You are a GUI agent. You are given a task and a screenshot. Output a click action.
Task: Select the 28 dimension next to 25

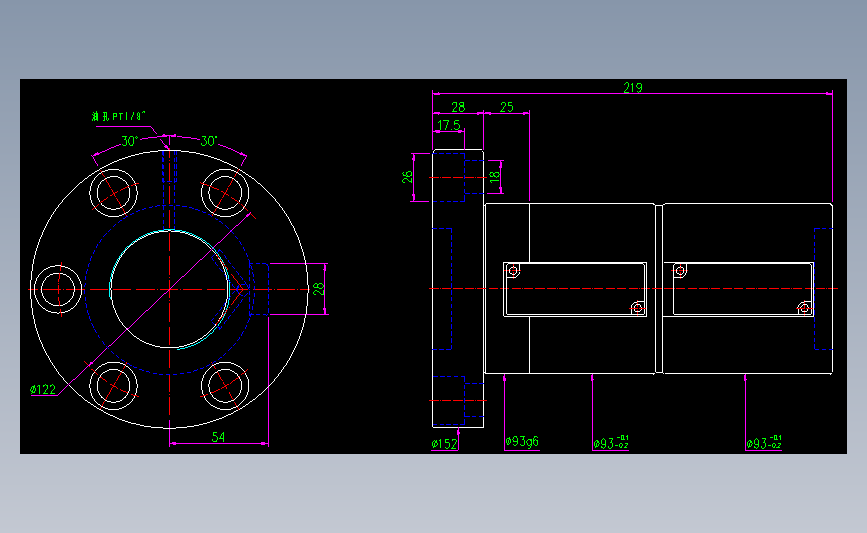pyautogui.click(x=458, y=107)
